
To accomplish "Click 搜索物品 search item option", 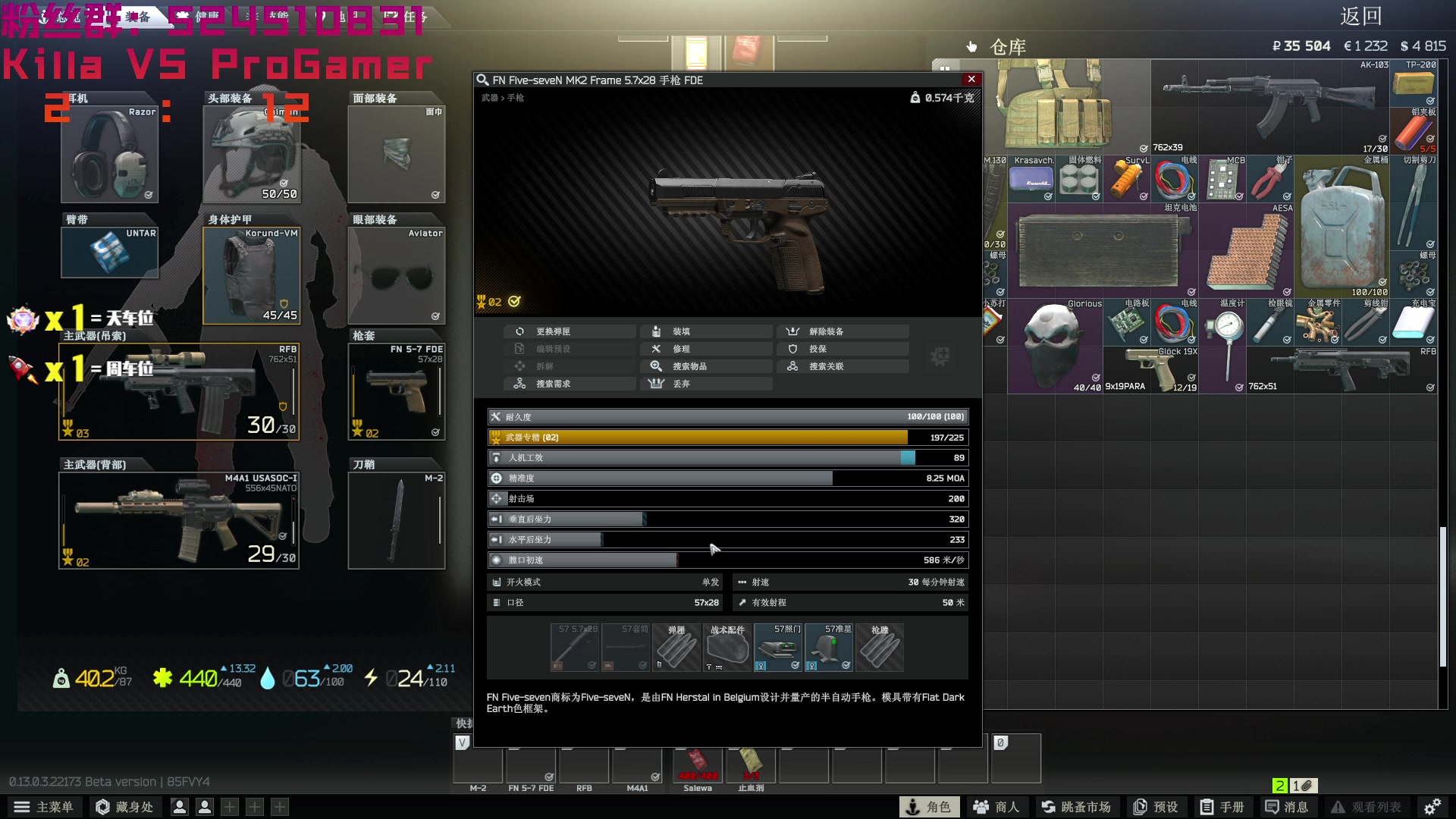I will tap(706, 366).
